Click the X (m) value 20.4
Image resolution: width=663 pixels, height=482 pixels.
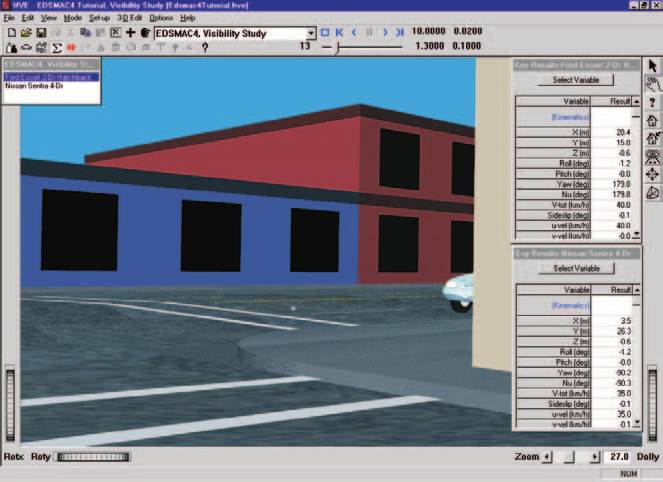click(623, 132)
